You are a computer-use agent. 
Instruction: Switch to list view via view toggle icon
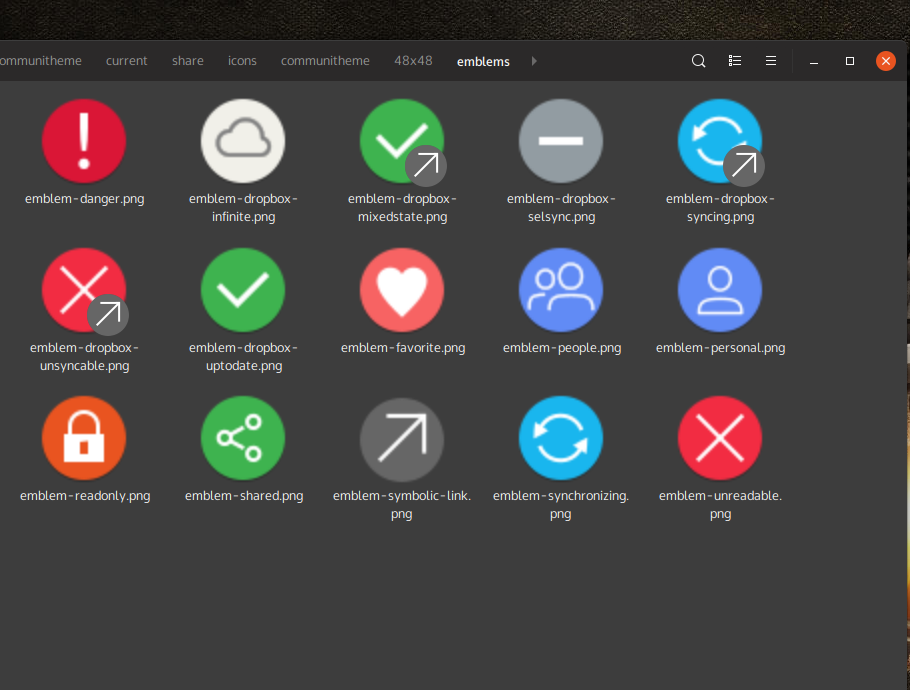coord(735,61)
